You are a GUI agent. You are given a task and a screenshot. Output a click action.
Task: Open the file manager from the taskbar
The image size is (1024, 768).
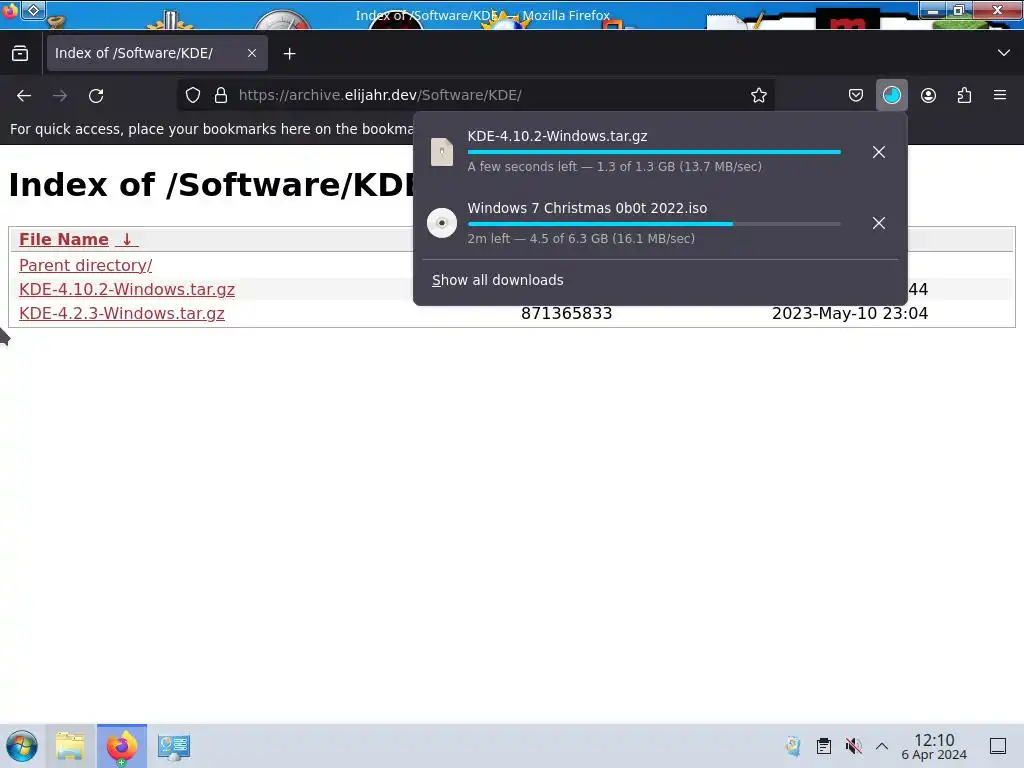(x=70, y=746)
